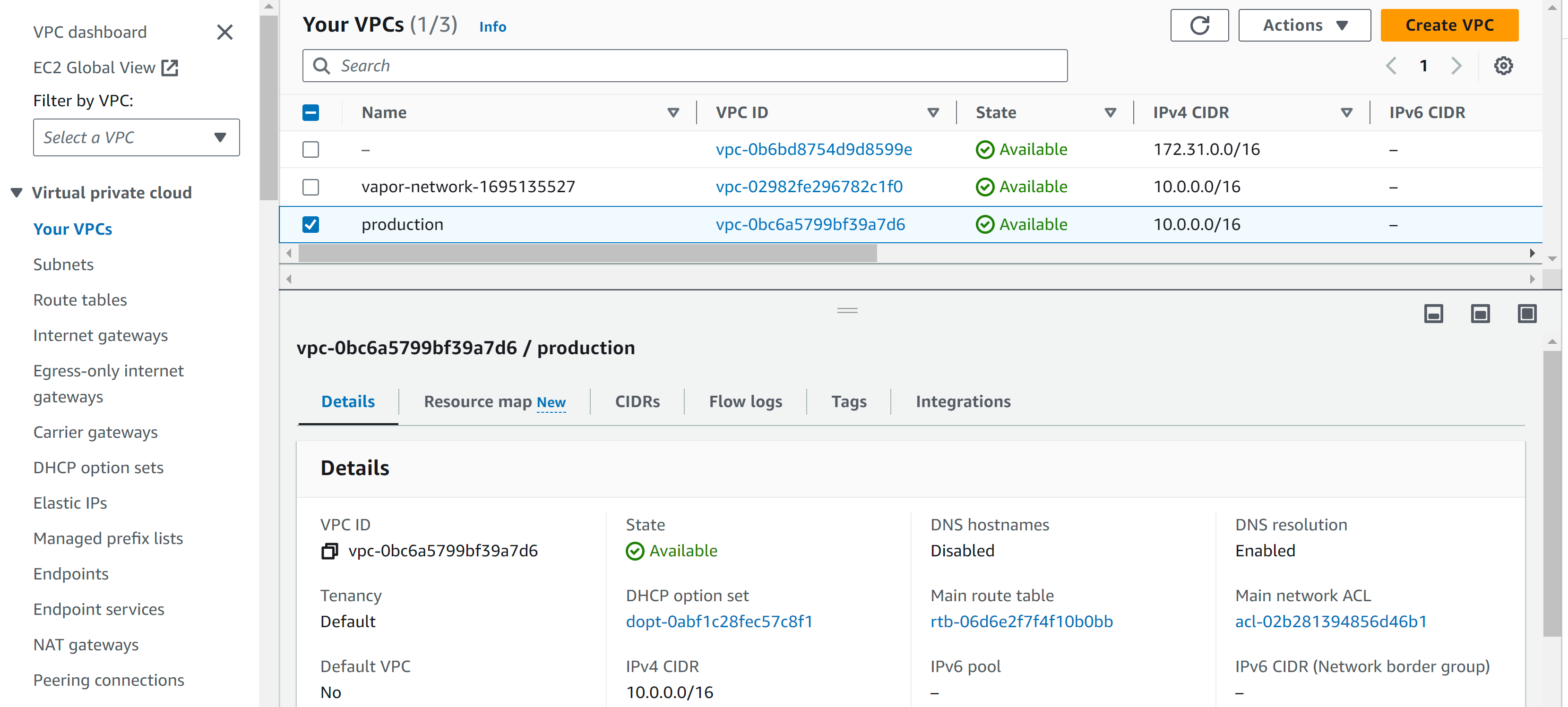Go to Endpoint services in sidebar

[99, 610]
